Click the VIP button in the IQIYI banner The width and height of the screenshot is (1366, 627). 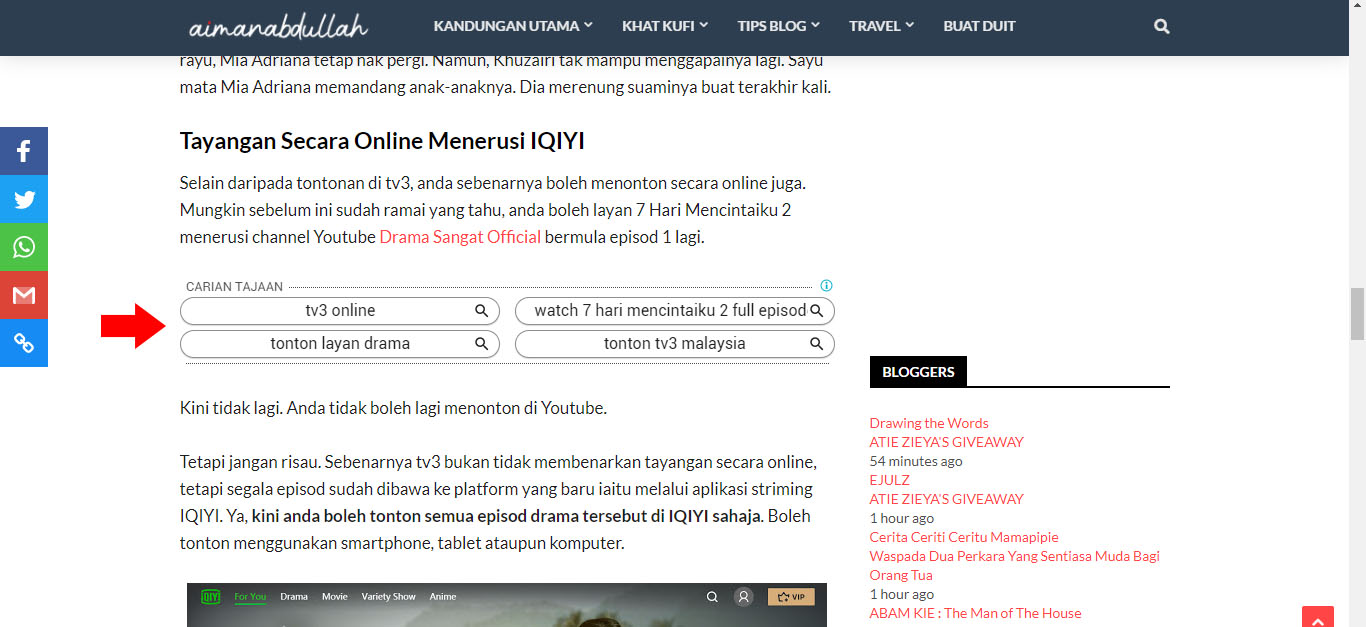point(791,596)
